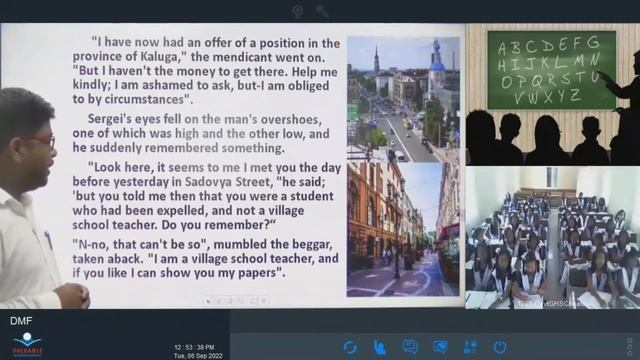Click the line 'school teacher. Do you remember?'

tap(174, 225)
